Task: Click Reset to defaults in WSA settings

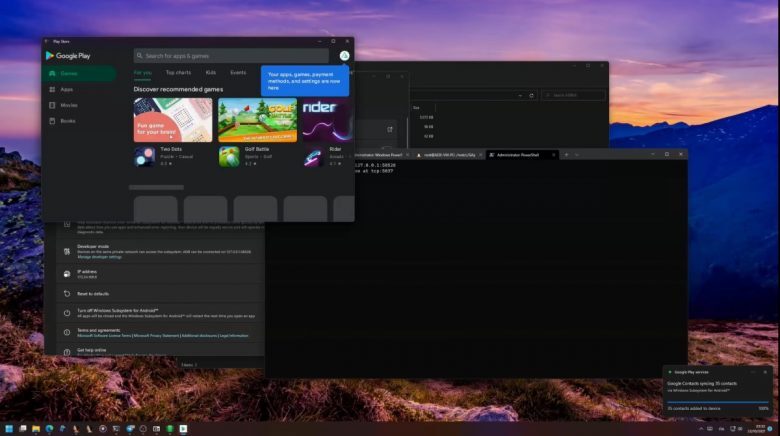Action: (x=93, y=294)
